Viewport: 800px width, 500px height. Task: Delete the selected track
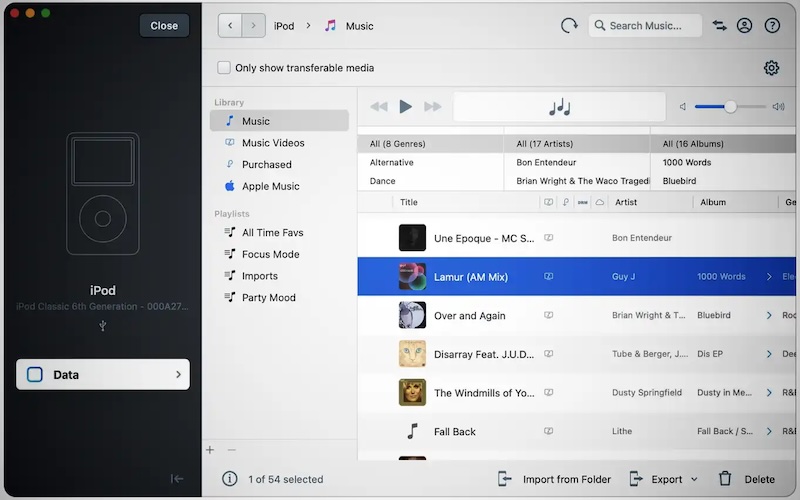[x=747, y=479]
